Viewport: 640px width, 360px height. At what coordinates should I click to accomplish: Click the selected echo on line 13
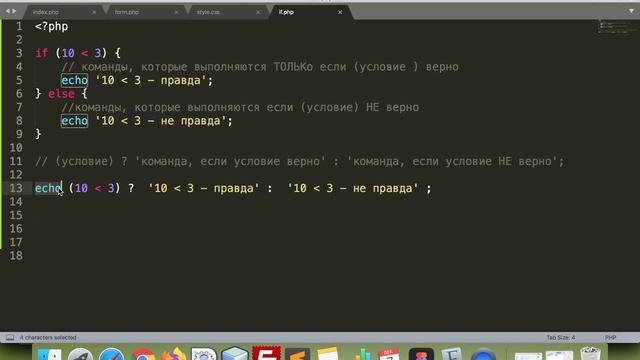48,188
